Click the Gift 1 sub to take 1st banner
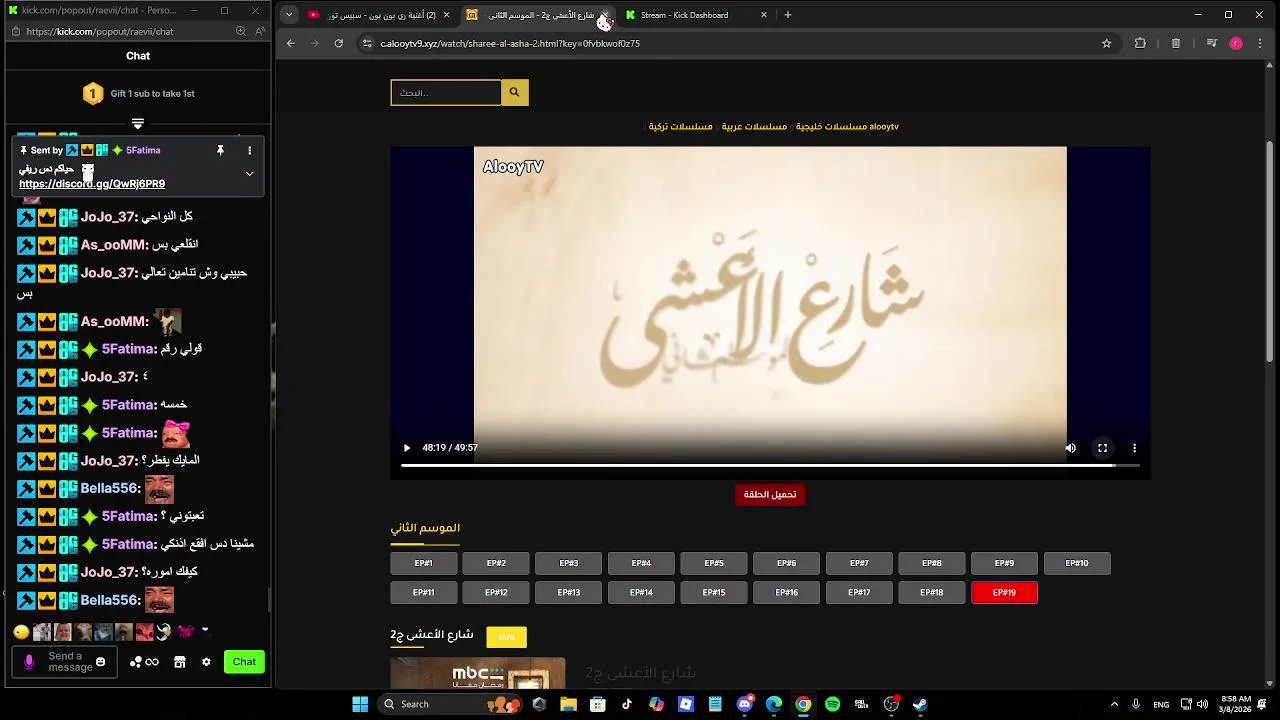 tap(138, 93)
